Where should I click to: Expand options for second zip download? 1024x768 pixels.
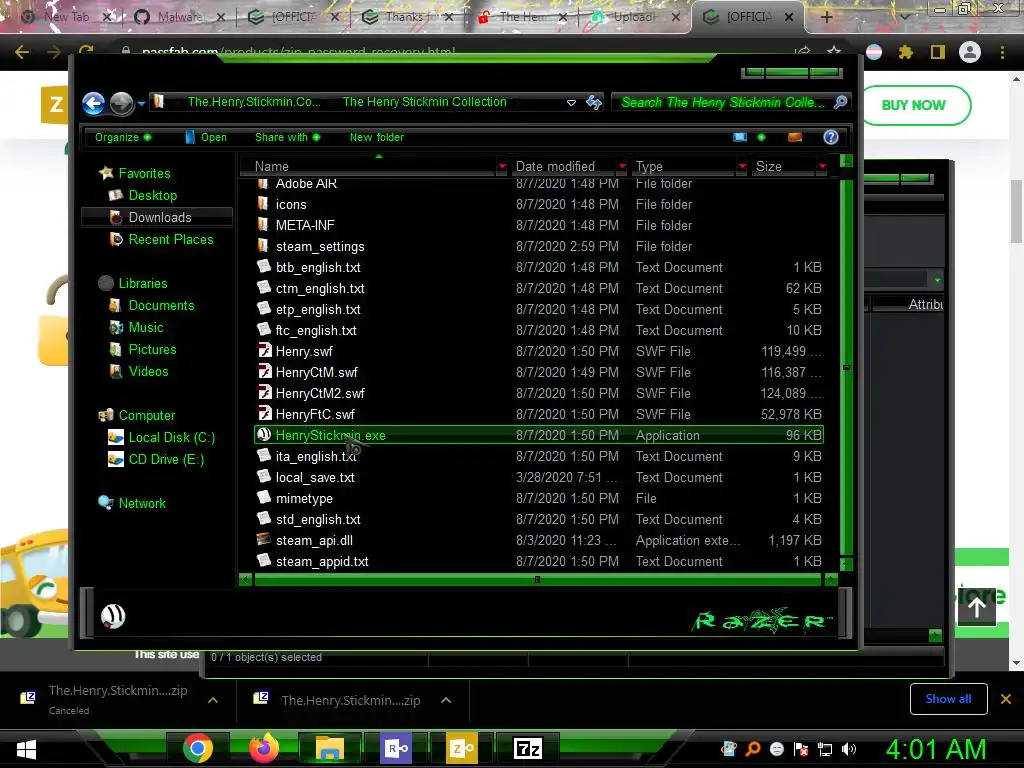click(446, 700)
